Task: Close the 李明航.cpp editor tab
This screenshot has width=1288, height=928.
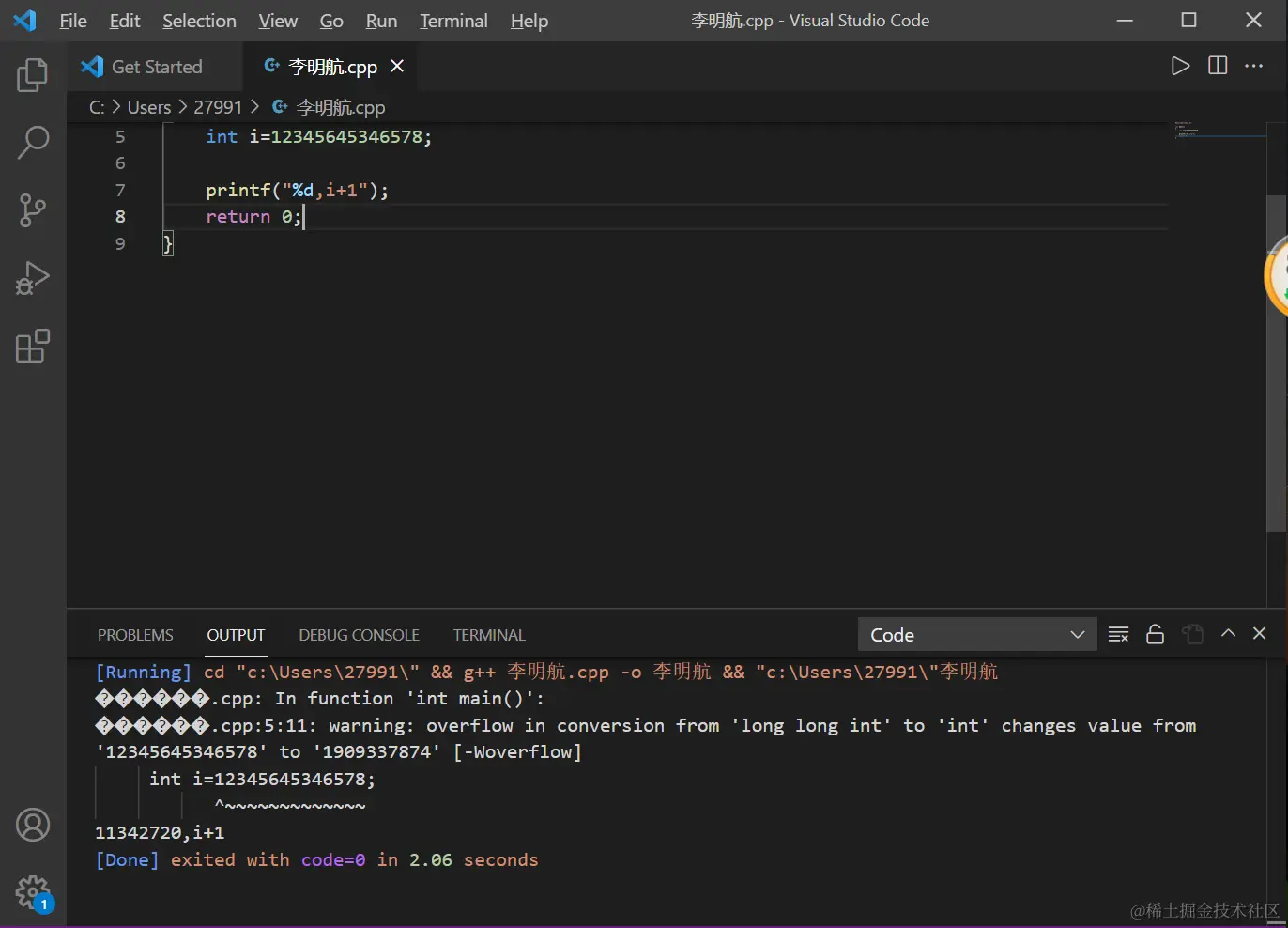Action: [x=397, y=66]
